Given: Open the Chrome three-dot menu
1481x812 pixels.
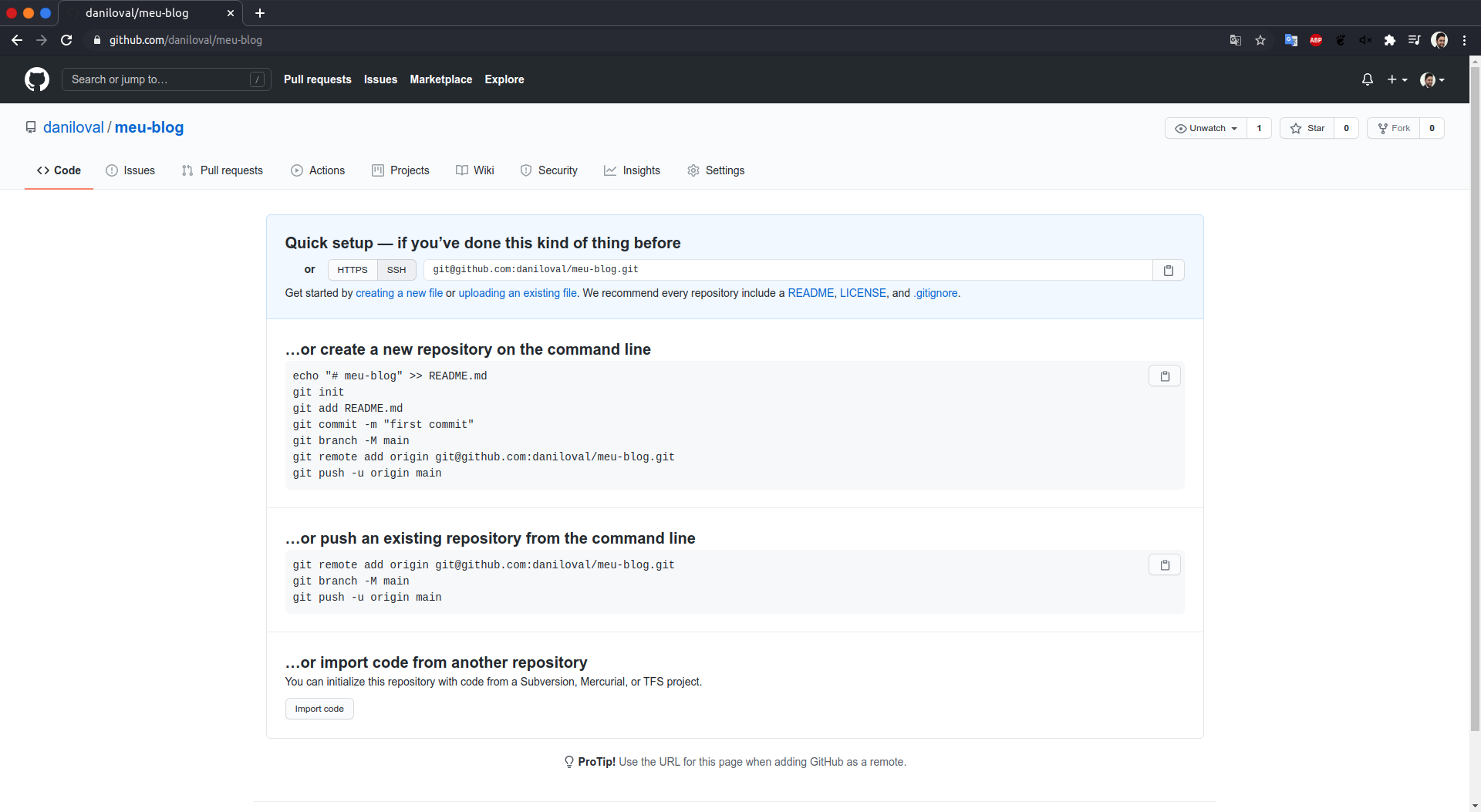Looking at the screenshot, I should [x=1464, y=40].
